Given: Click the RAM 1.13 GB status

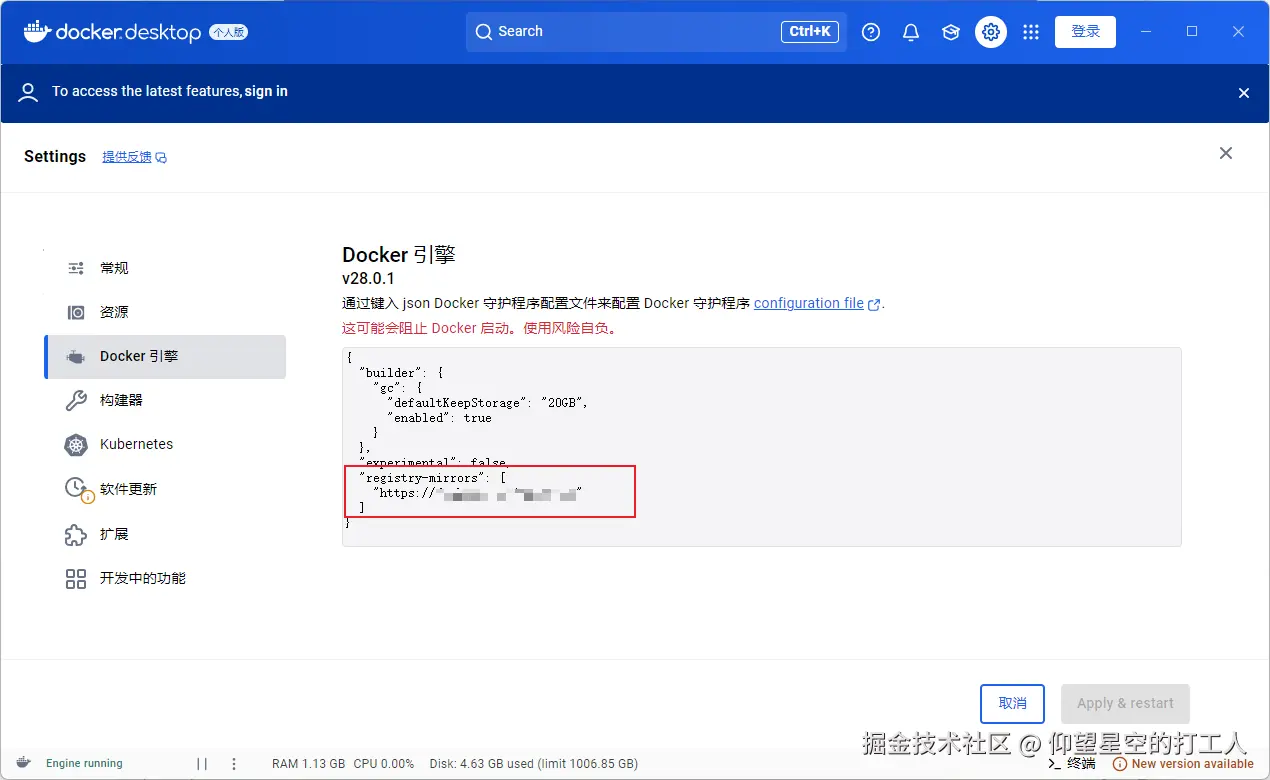Looking at the screenshot, I should click(308, 764).
